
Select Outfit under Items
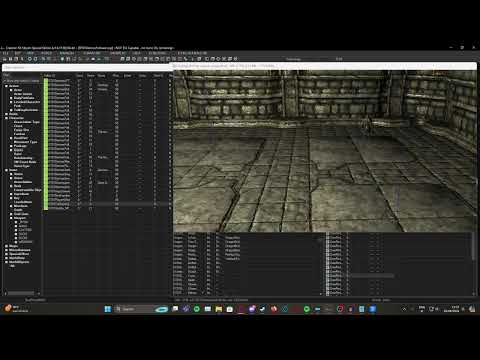coord(18,210)
